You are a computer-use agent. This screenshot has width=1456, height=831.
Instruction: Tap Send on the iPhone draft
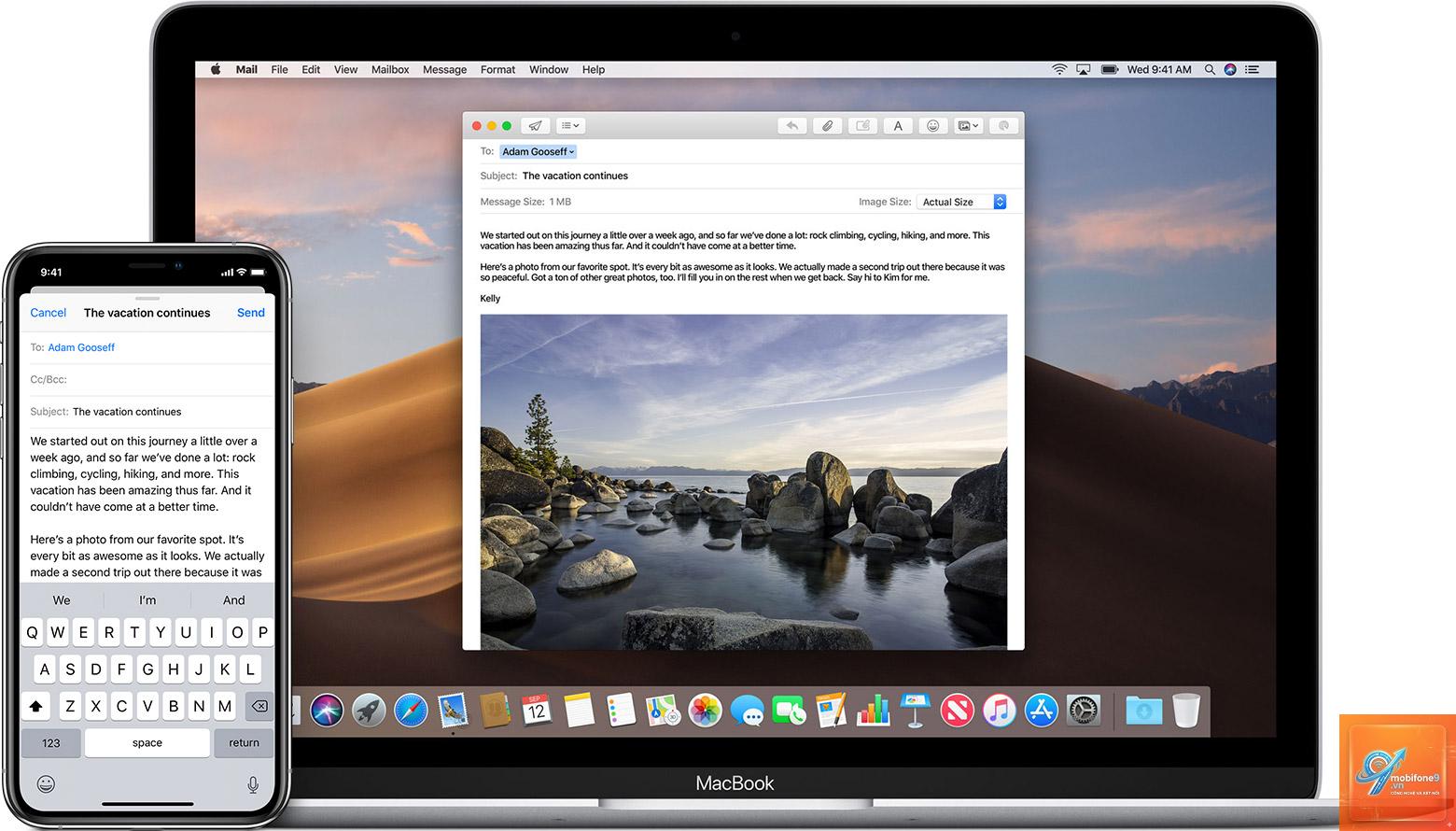pos(251,313)
